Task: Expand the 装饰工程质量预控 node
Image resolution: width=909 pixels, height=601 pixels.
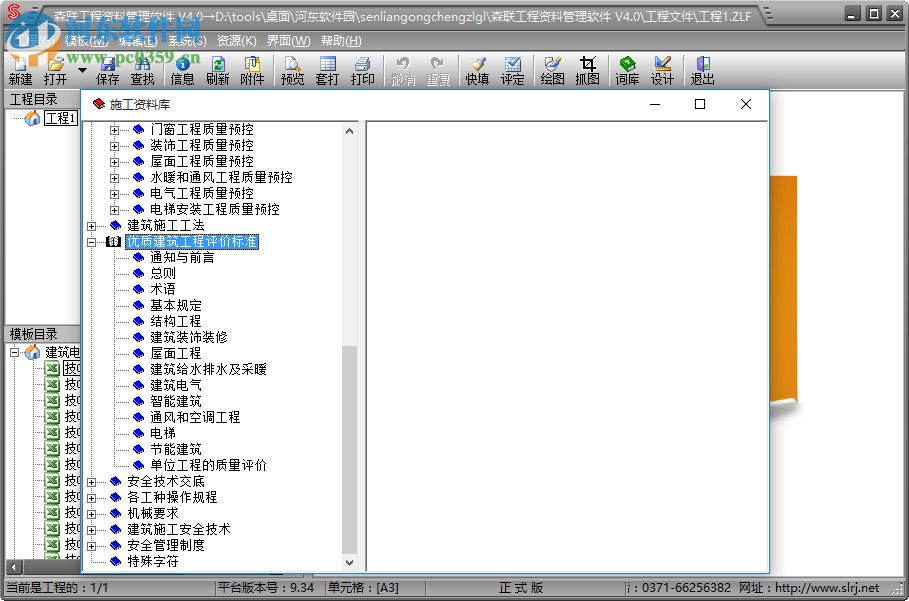Action: [x=114, y=146]
